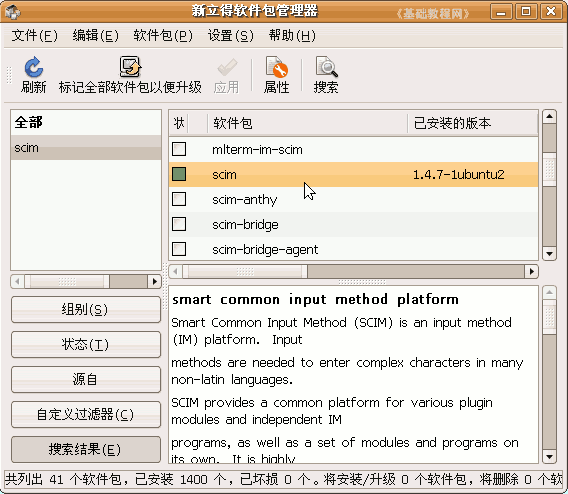Select the scim entry in left list
568x494 pixels.
point(86,148)
